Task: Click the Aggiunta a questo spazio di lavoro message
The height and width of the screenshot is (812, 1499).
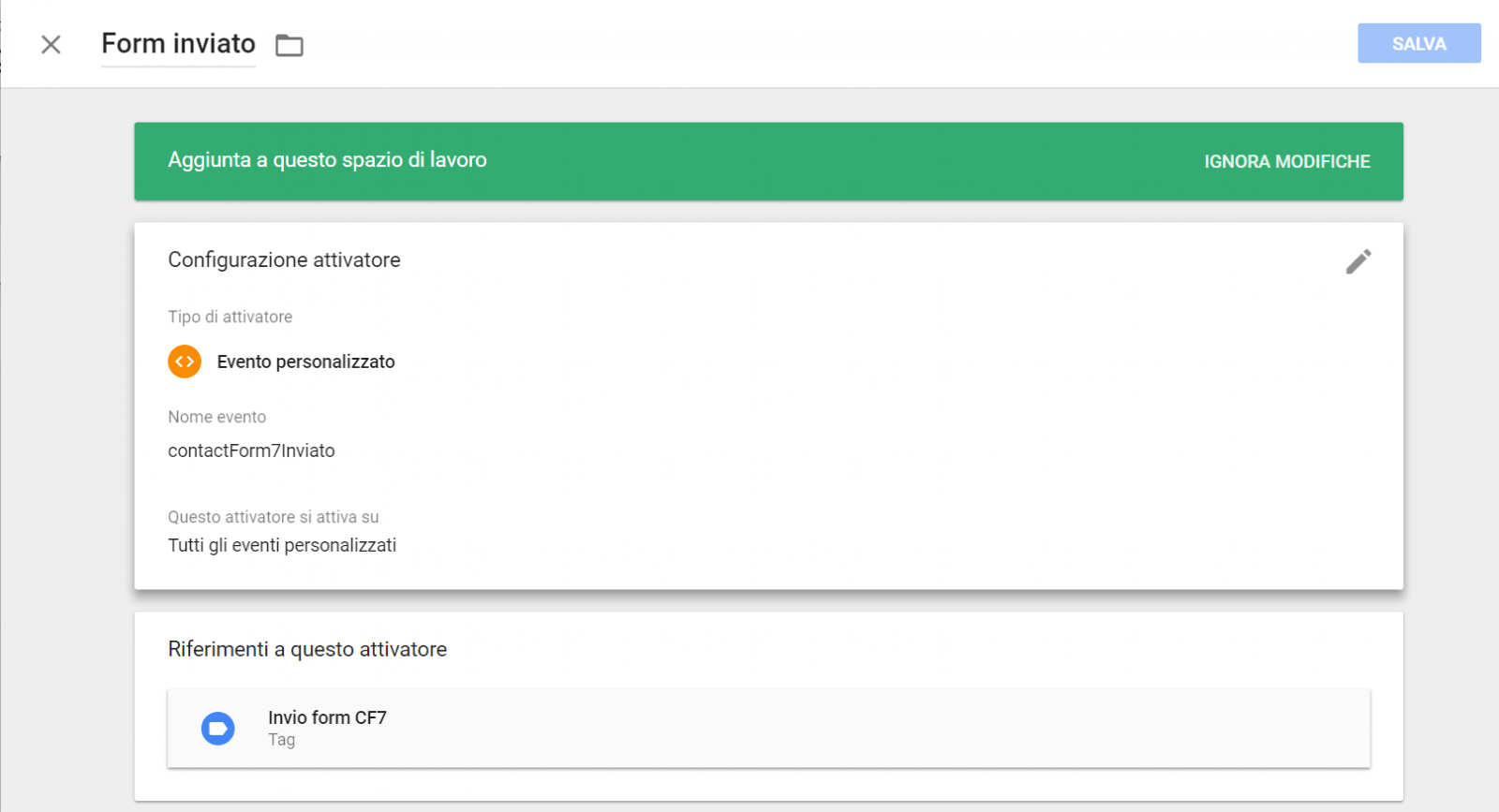Action: [x=327, y=160]
